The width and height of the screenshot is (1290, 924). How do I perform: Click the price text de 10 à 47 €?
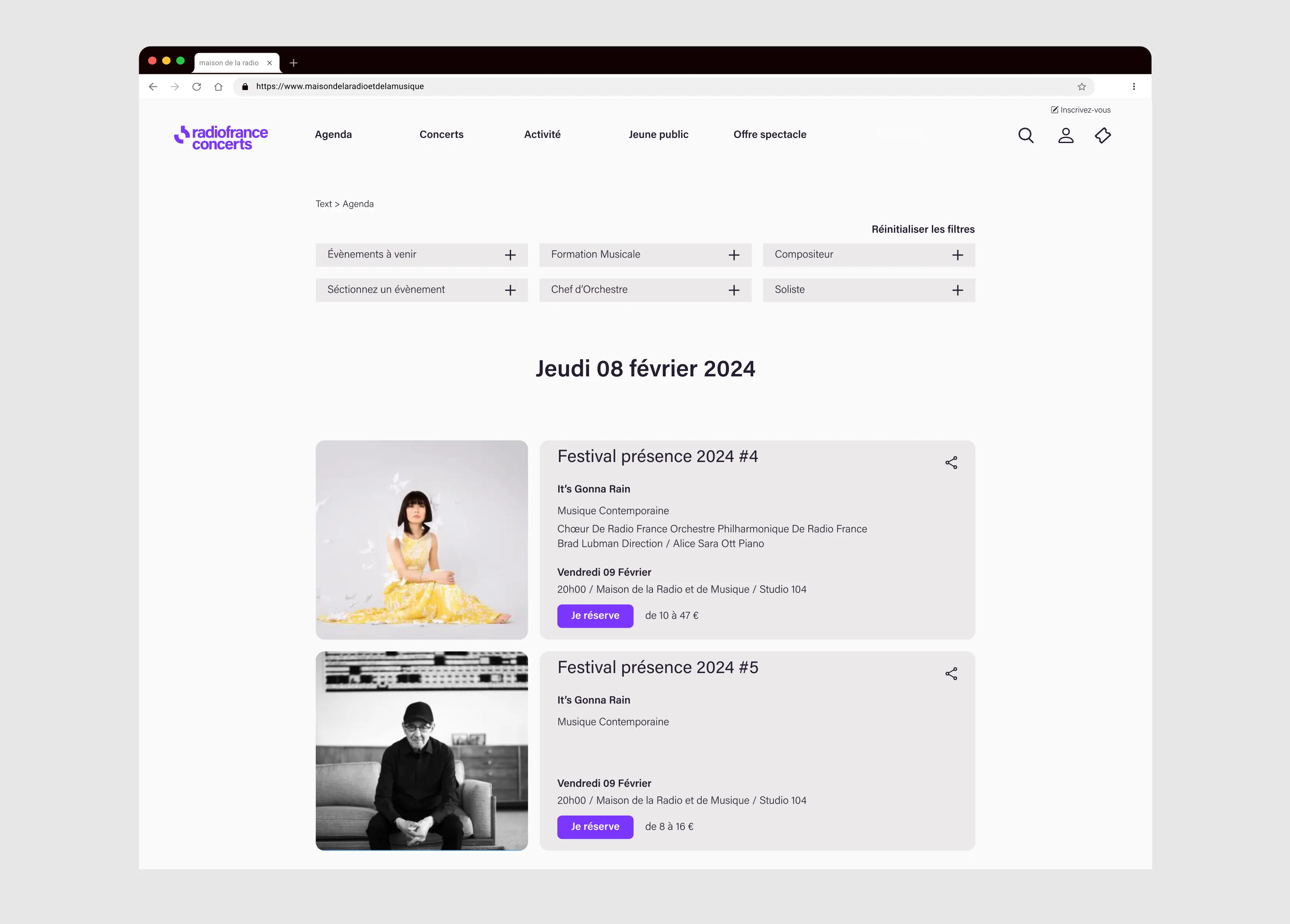tap(672, 615)
